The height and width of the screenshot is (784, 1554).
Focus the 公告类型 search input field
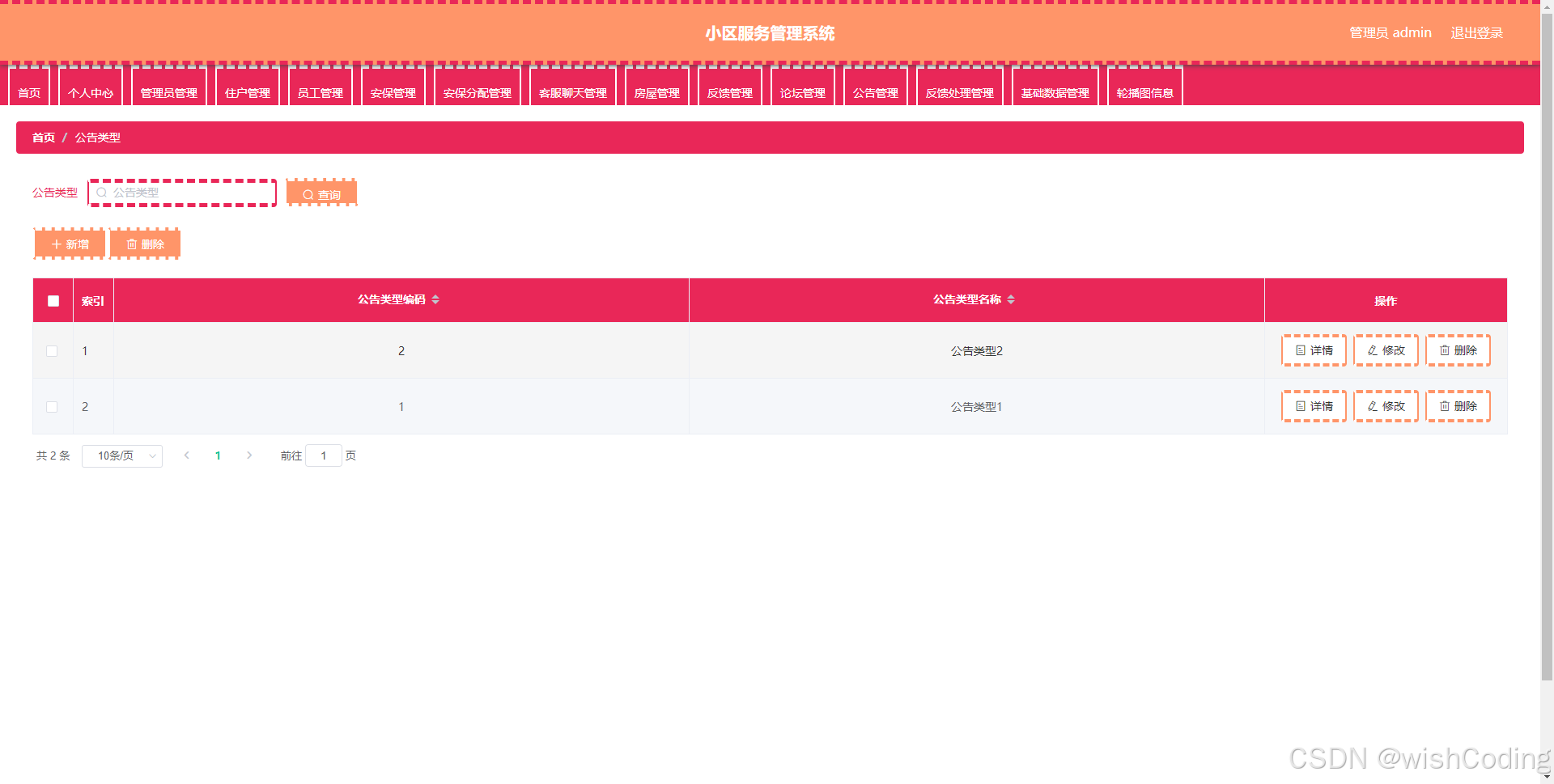click(x=182, y=193)
